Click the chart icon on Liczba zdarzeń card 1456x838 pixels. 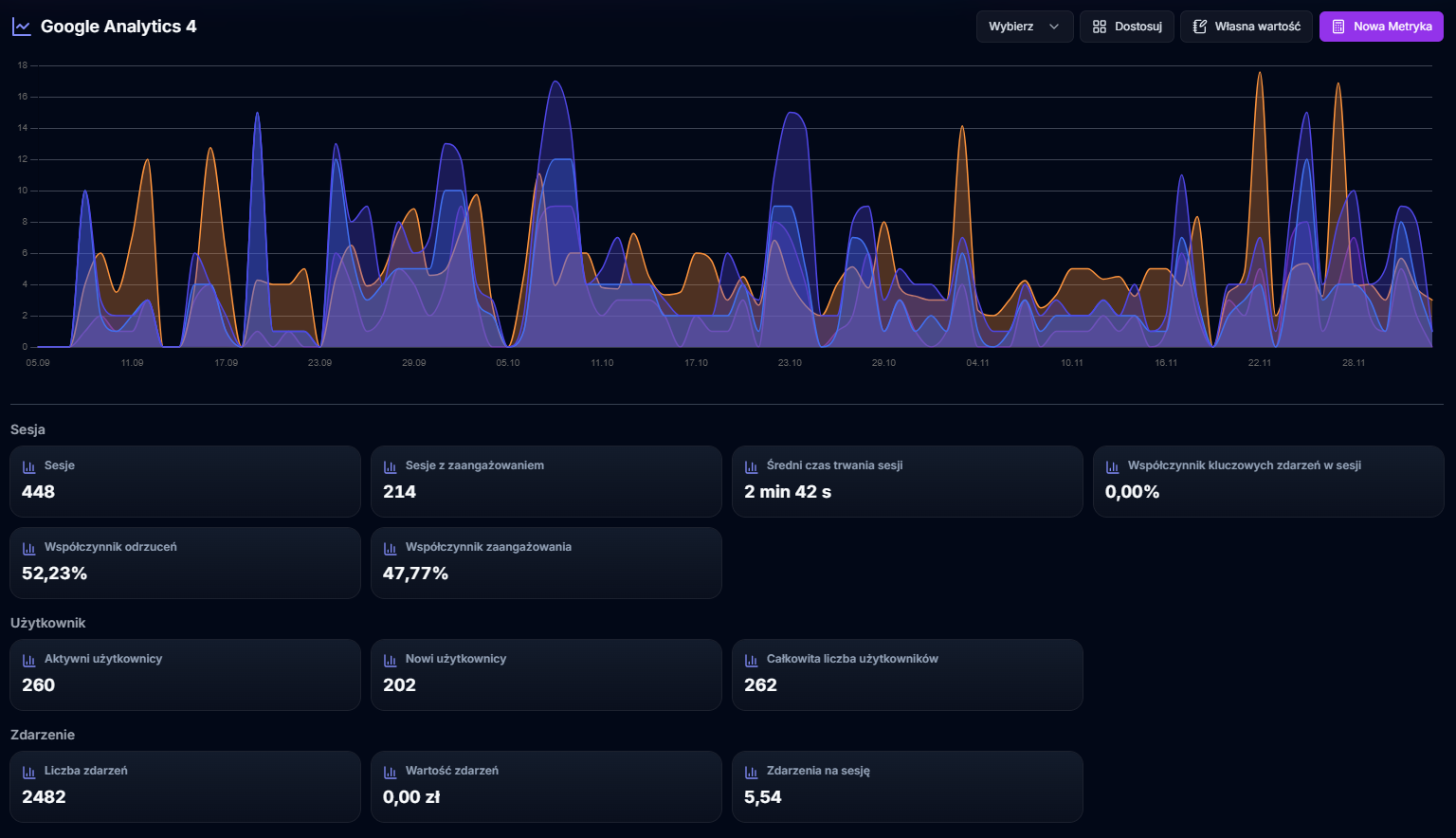pyautogui.click(x=27, y=770)
